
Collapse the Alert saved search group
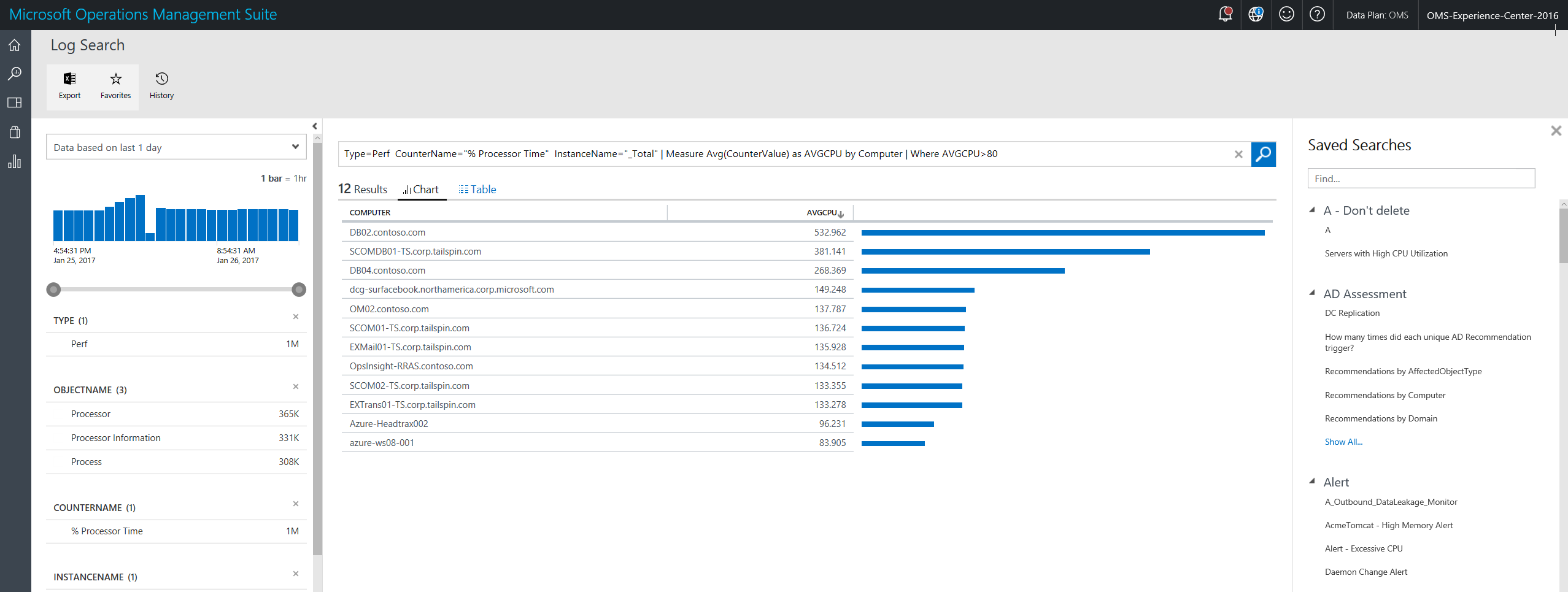[x=1312, y=482]
